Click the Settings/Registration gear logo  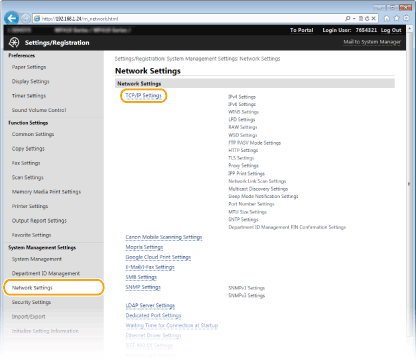tap(14, 43)
